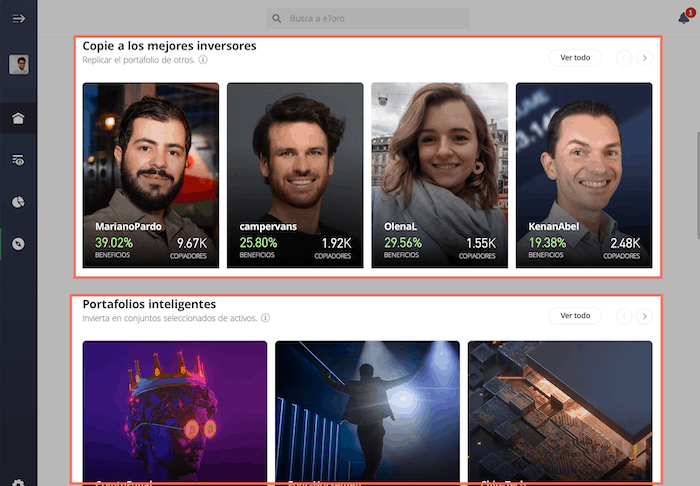Screen dimensions: 700x486
Task: Open the Watchlist eye icon
Action: pyautogui.click(x=18, y=160)
